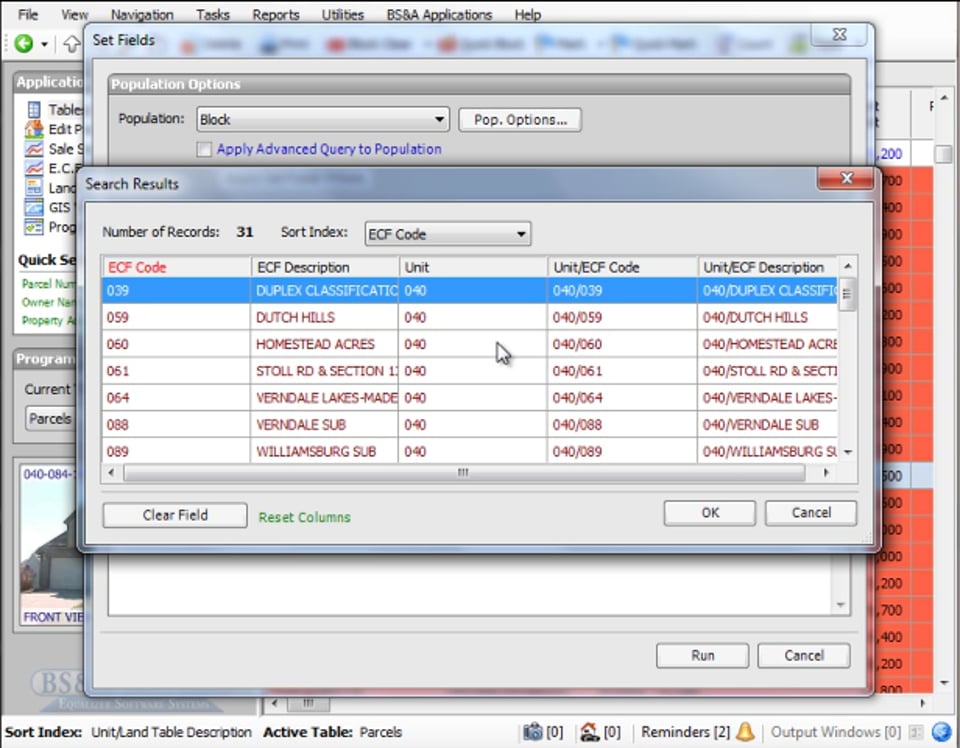960x748 pixels.
Task: Open the Navigation menu
Action: tap(142, 15)
